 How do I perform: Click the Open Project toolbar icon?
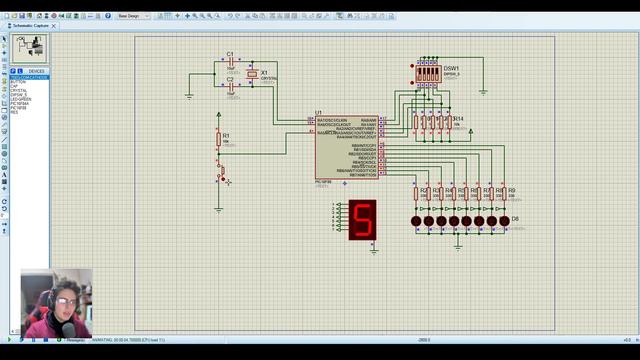tap(14, 16)
